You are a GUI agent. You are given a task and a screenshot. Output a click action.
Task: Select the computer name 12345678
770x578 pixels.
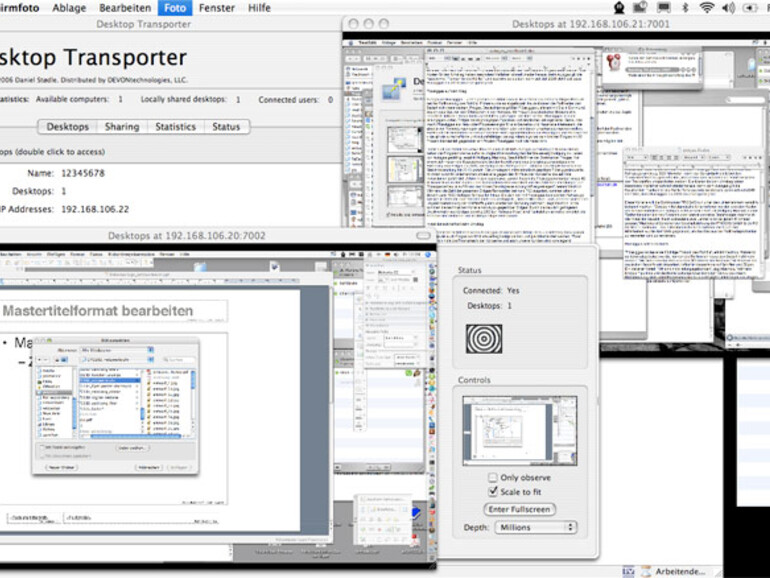[x=83, y=173]
